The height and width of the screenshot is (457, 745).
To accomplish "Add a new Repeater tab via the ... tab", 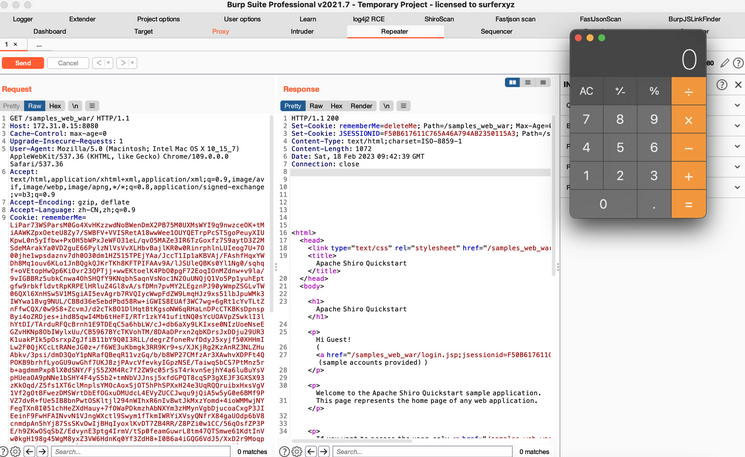I will pos(39,45).
